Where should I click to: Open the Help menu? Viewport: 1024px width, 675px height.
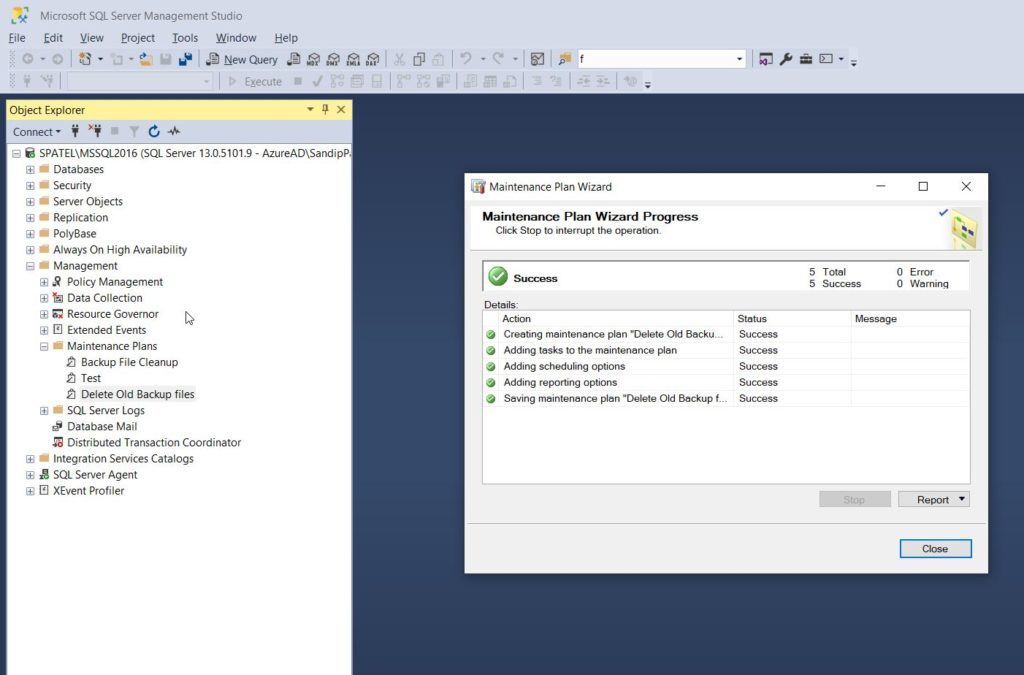click(x=286, y=38)
